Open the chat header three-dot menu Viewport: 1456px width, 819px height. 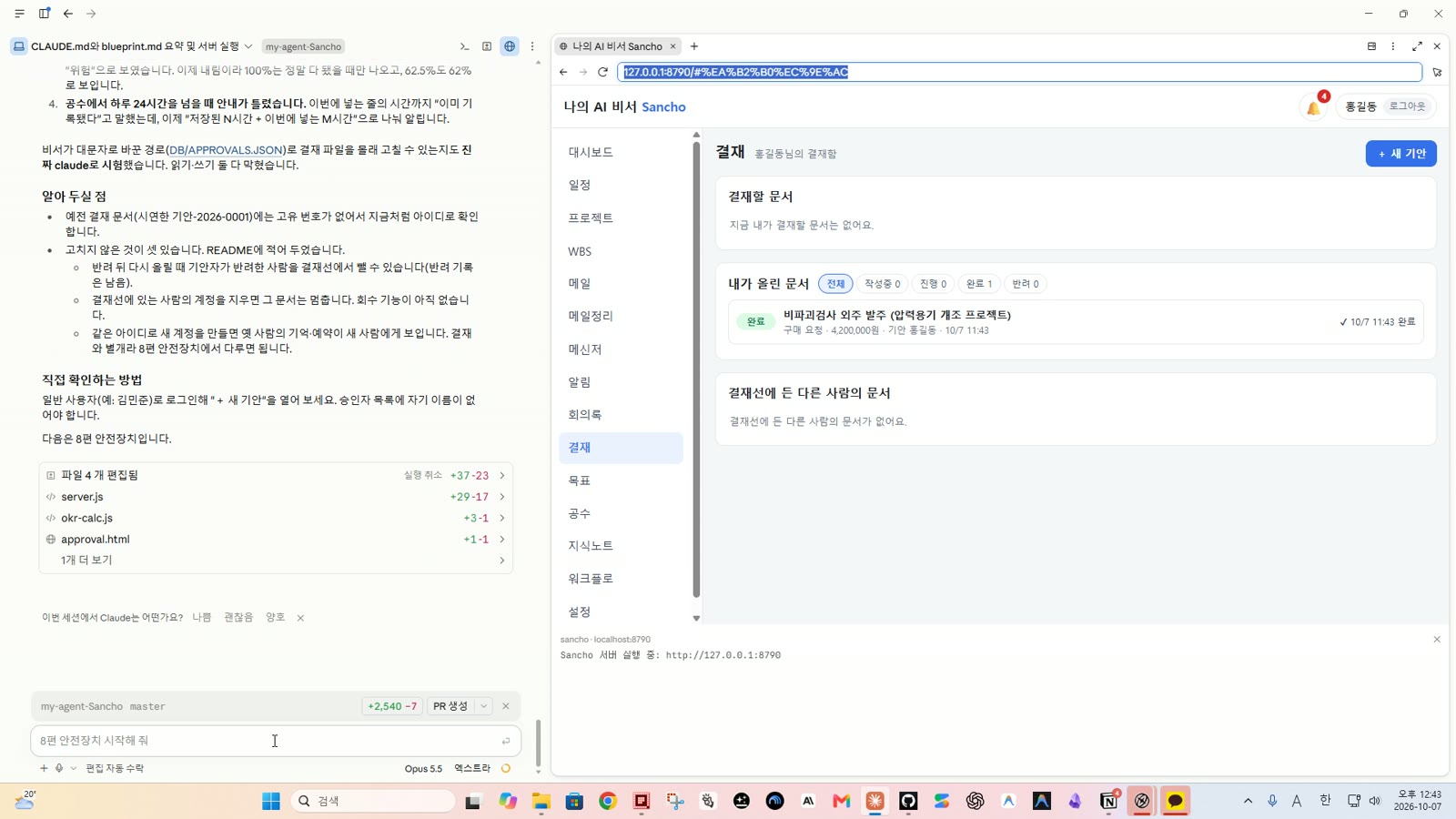pyautogui.click(x=532, y=46)
